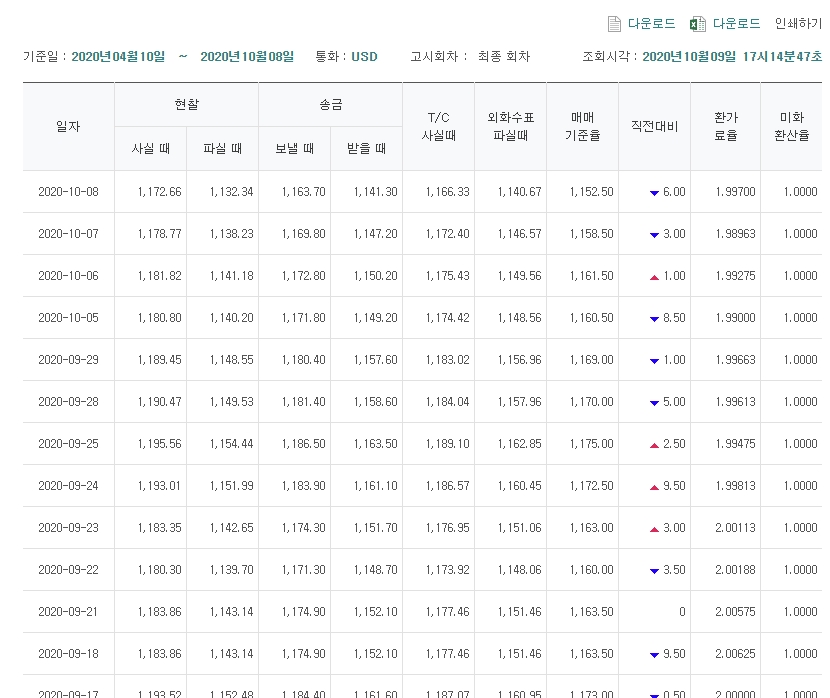Click the red up arrow in the 2020-09-23 row
This screenshot has width=830, height=698.
pos(654,529)
